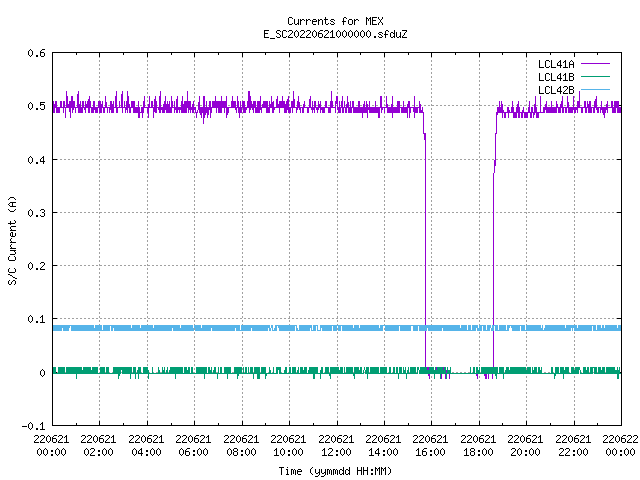This screenshot has width=640, height=480.
Task: Click the purple LCL41A legend line sample
Action: (x=595, y=64)
